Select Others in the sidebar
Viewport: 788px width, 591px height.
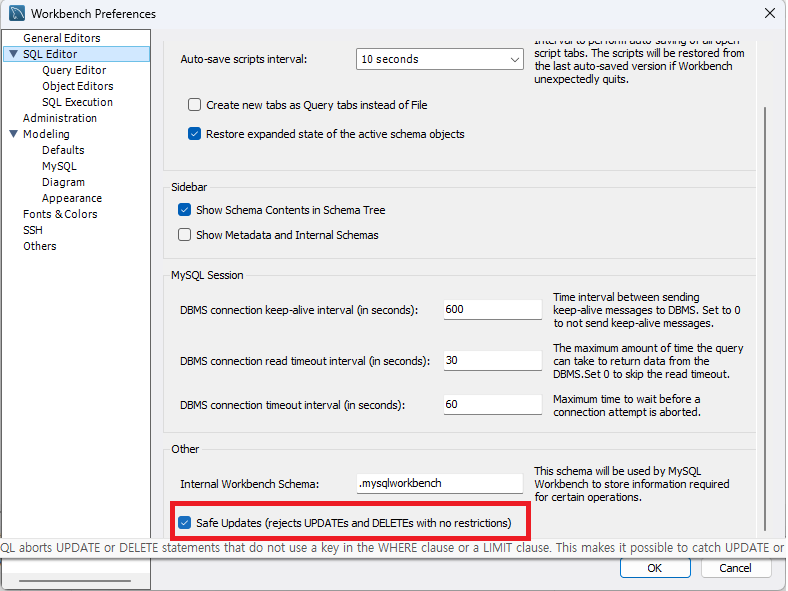point(40,246)
